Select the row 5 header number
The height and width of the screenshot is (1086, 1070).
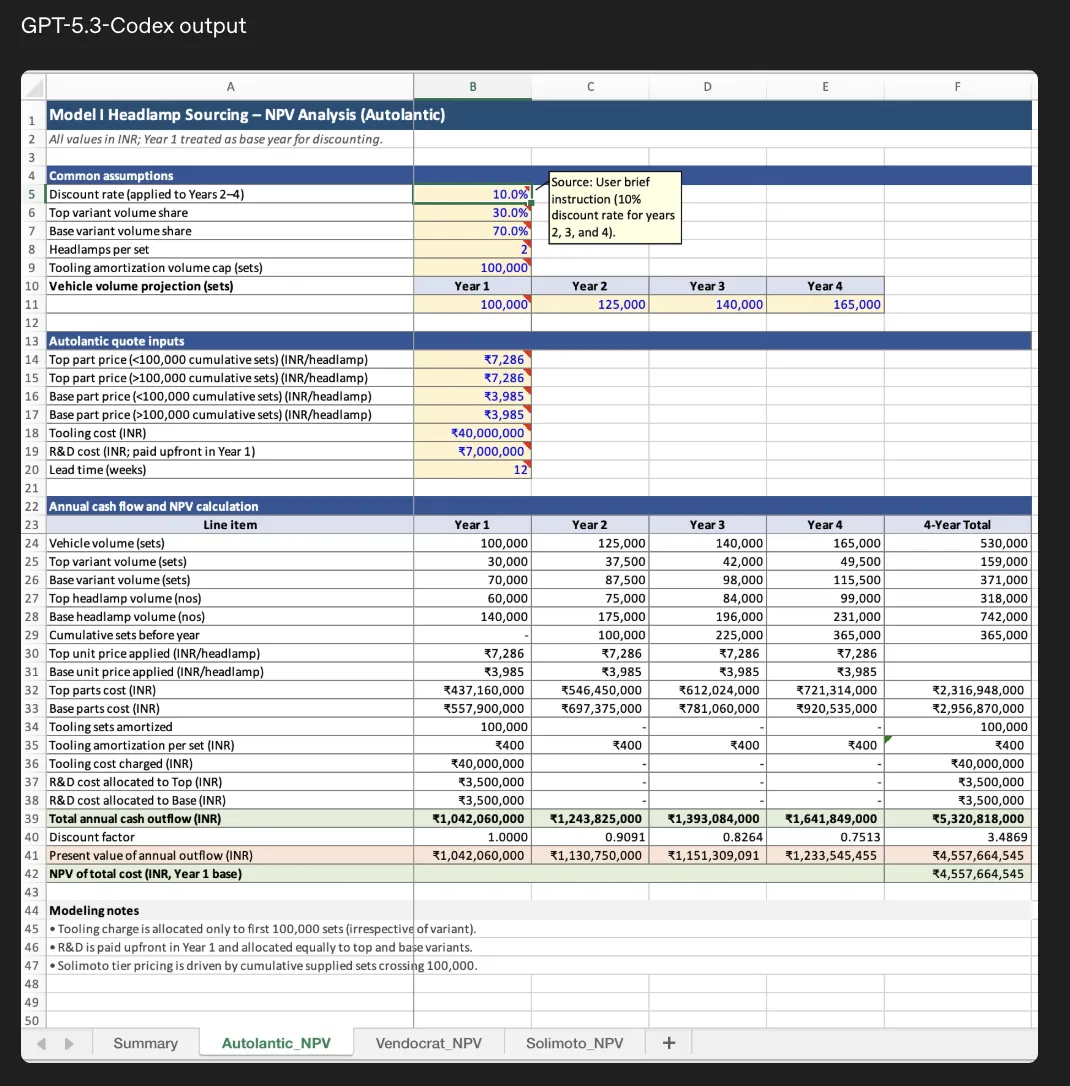click(32, 194)
